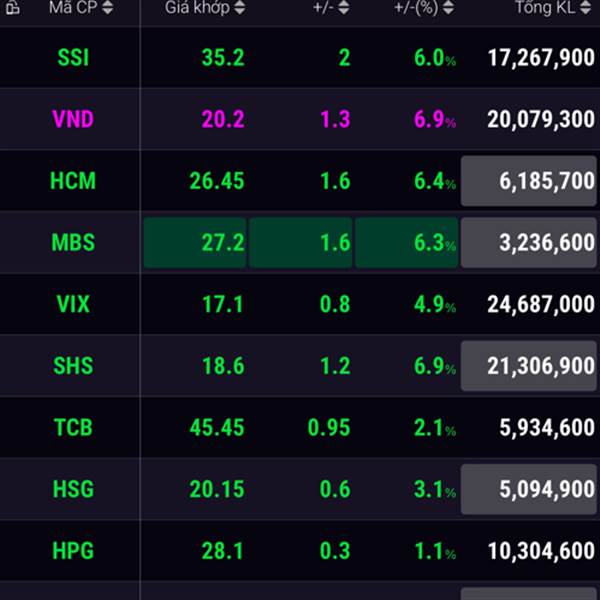Open the HCM stock symbol
This screenshot has height=600, width=600.
point(73,181)
